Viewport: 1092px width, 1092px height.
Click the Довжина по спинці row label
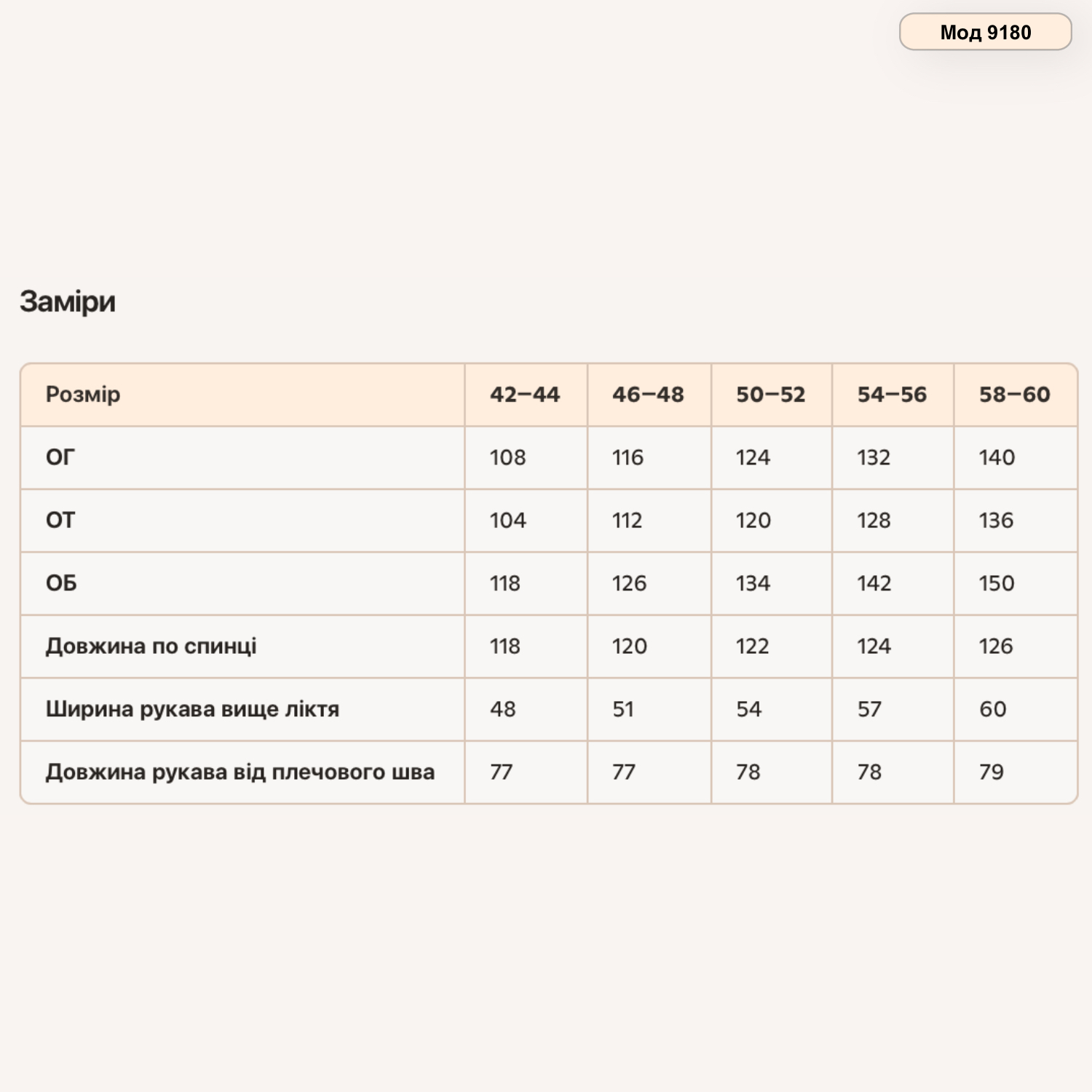151,646
